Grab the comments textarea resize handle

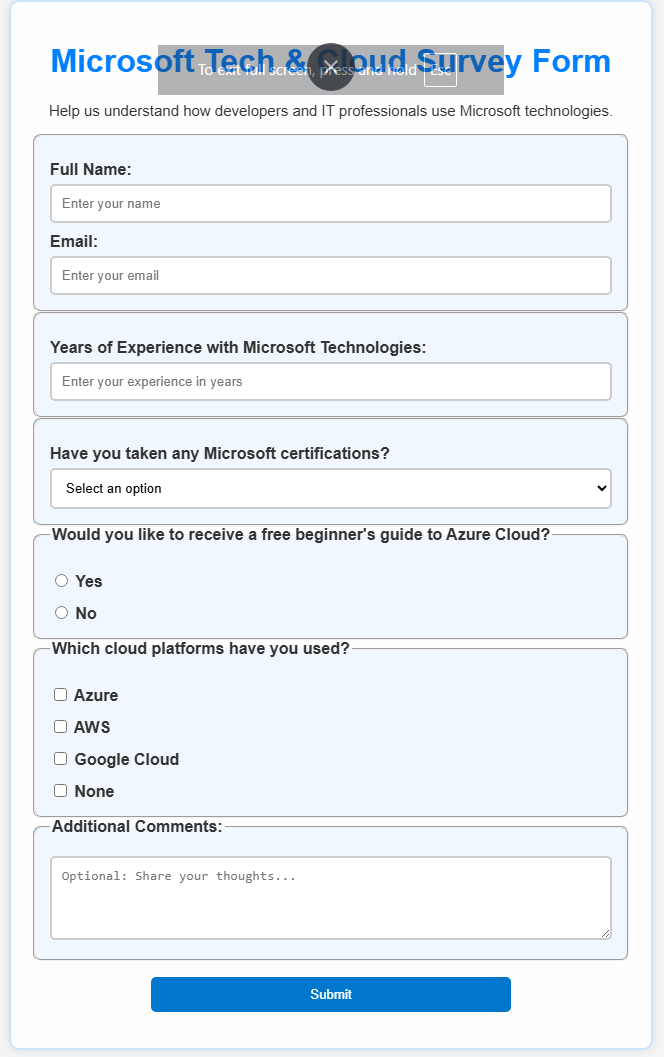pos(605,933)
